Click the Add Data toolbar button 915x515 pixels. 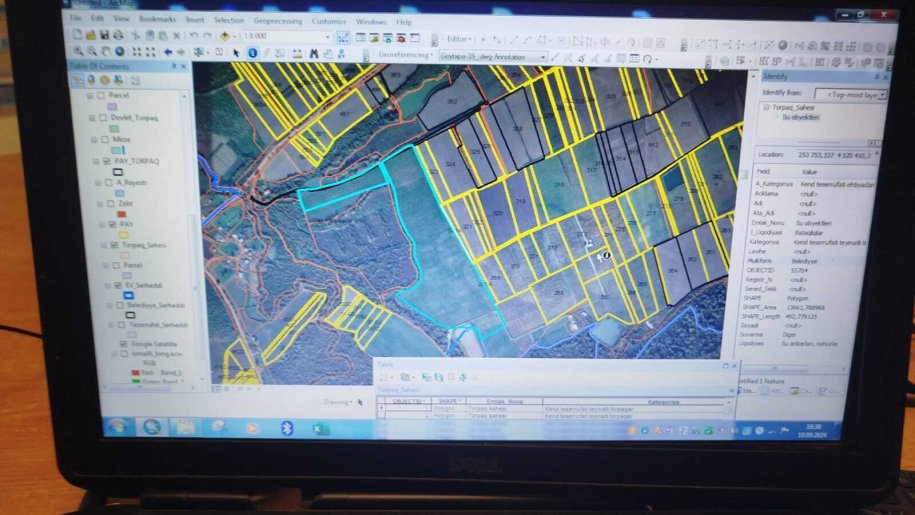tap(224, 36)
